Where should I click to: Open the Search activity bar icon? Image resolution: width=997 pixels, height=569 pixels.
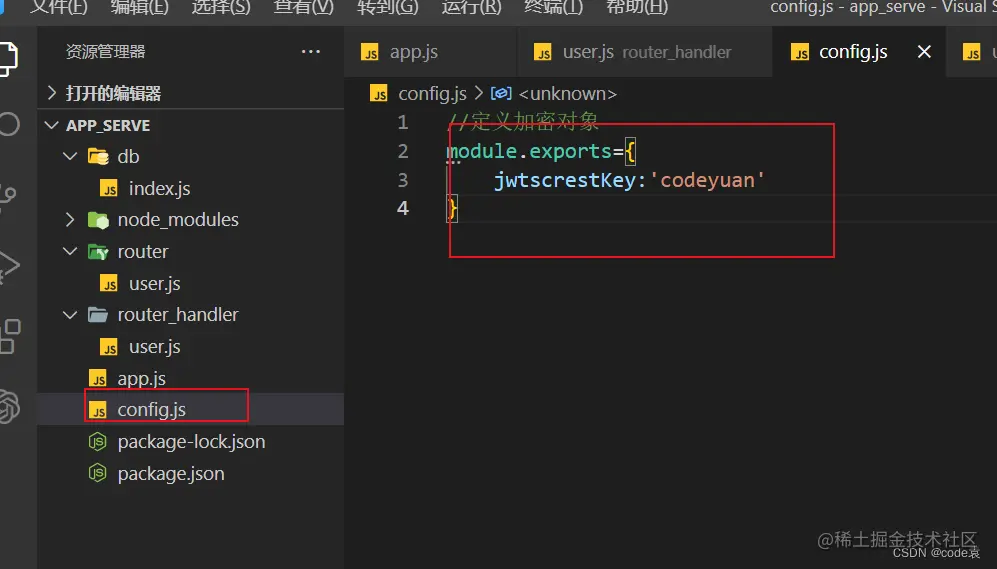click(x=9, y=124)
